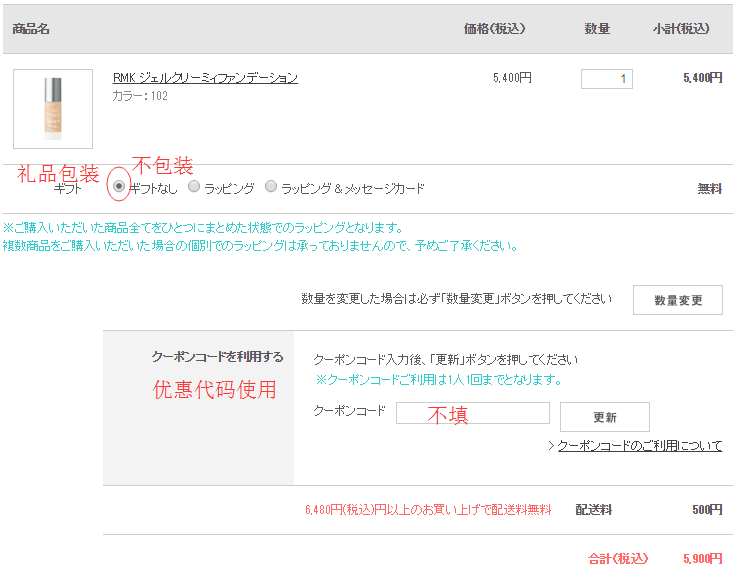Open the RMK ジェルクリーミィファンデーション product link
The height and width of the screenshot is (581, 733).
pyautogui.click(x=205, y=78)
